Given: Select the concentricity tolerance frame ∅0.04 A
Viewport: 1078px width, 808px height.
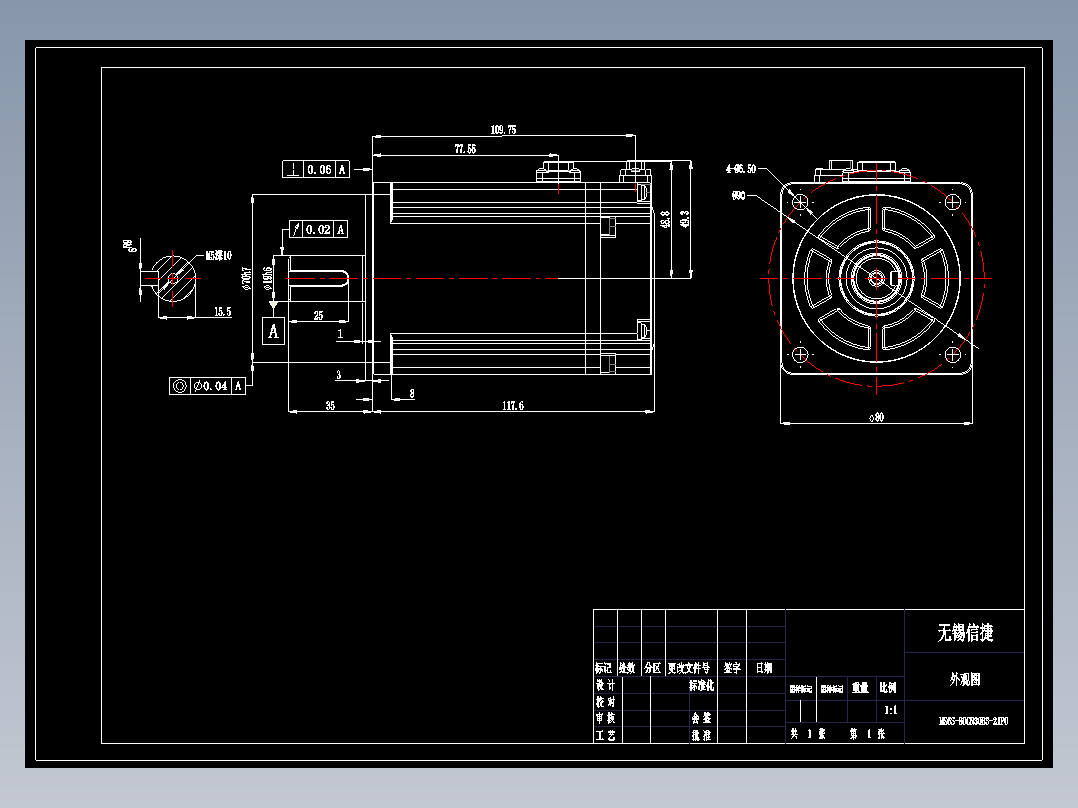Looking at the screenshot, I should 209,385.
